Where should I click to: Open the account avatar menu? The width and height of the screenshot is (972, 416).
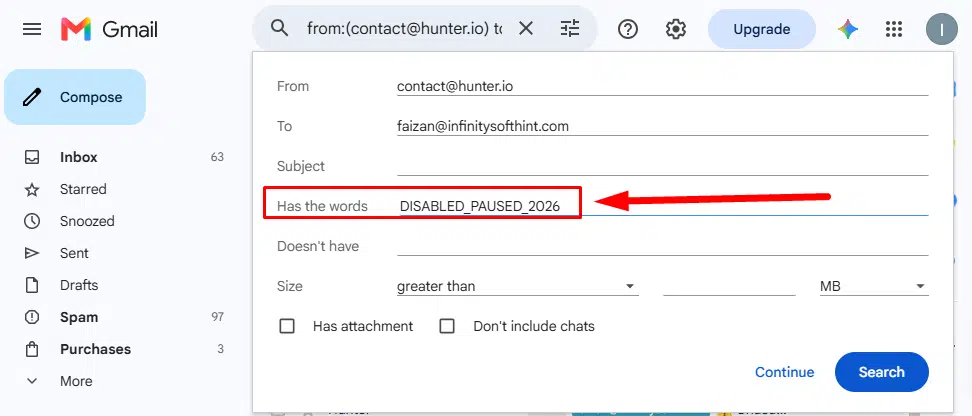(942, 29)
